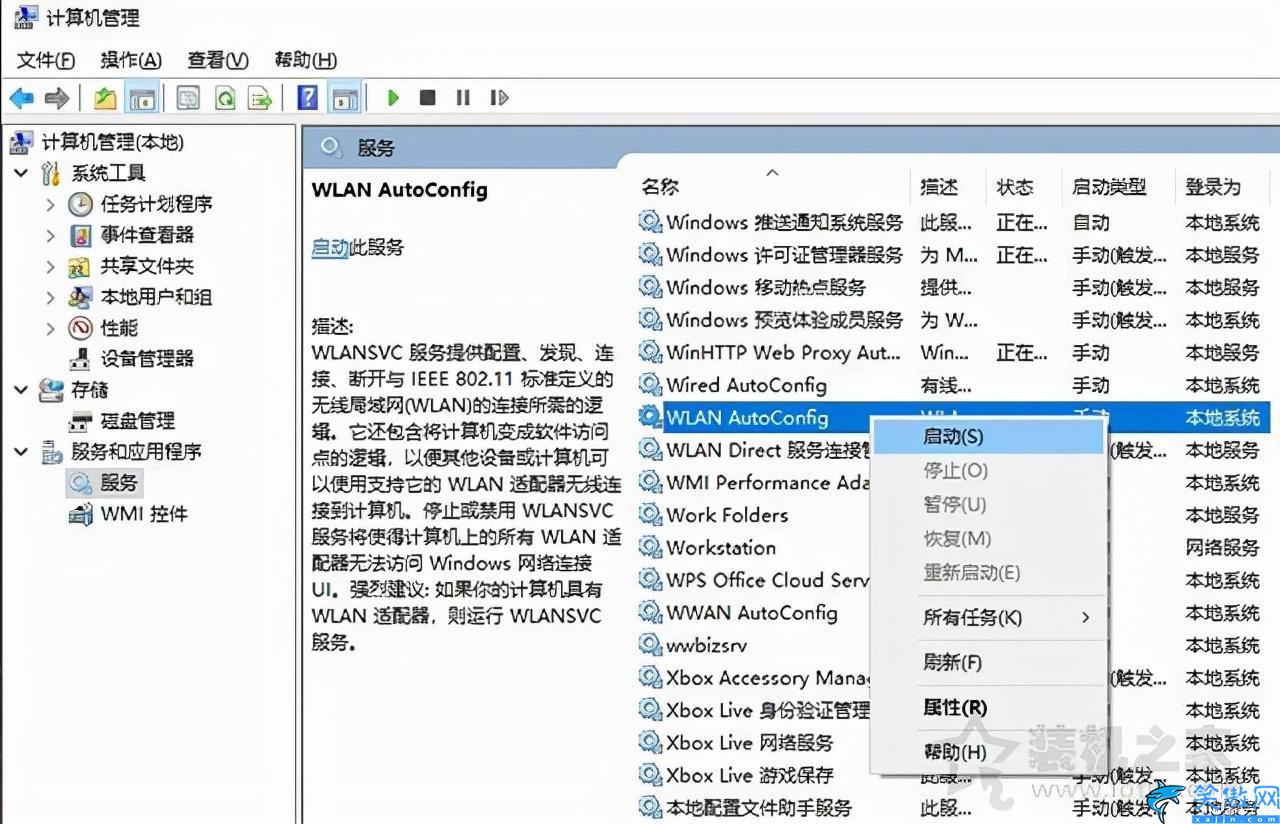The width and height of the screenshot is (1280, 824).
Task: Click the 磁盘管理 disk icon
Action: (x=81, y=421)
